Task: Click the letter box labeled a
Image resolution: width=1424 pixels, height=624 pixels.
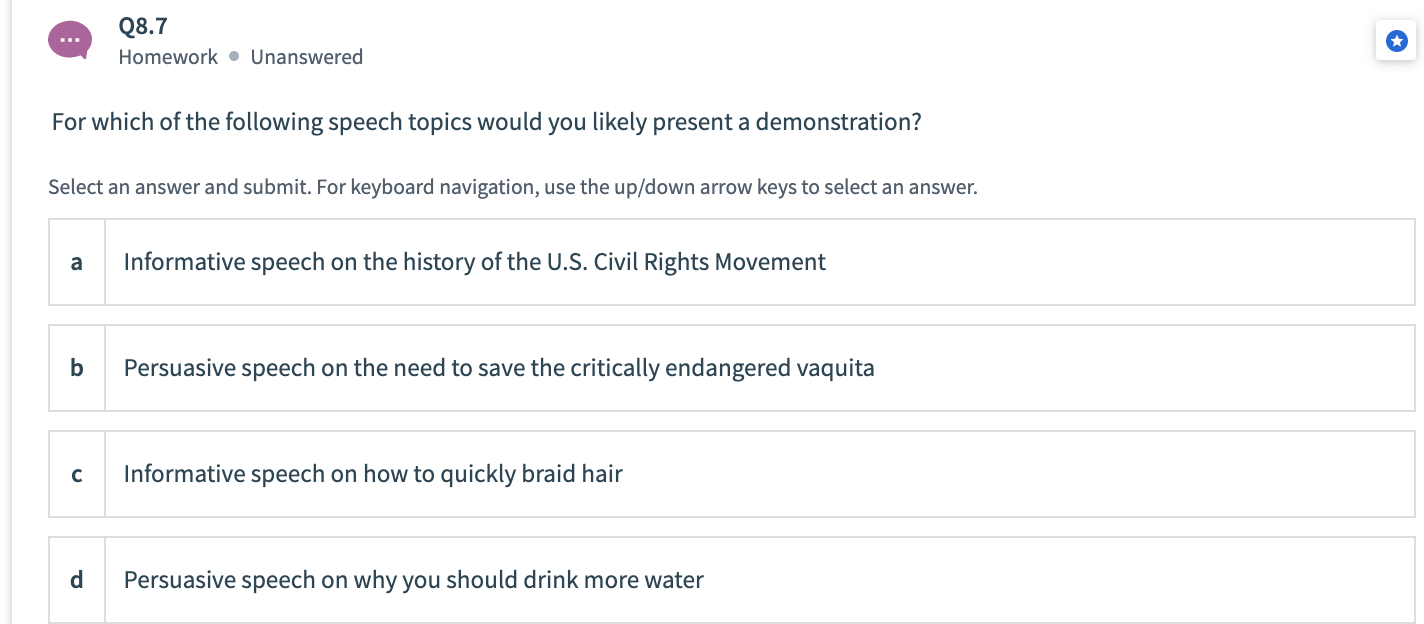Action: (76, 261)
